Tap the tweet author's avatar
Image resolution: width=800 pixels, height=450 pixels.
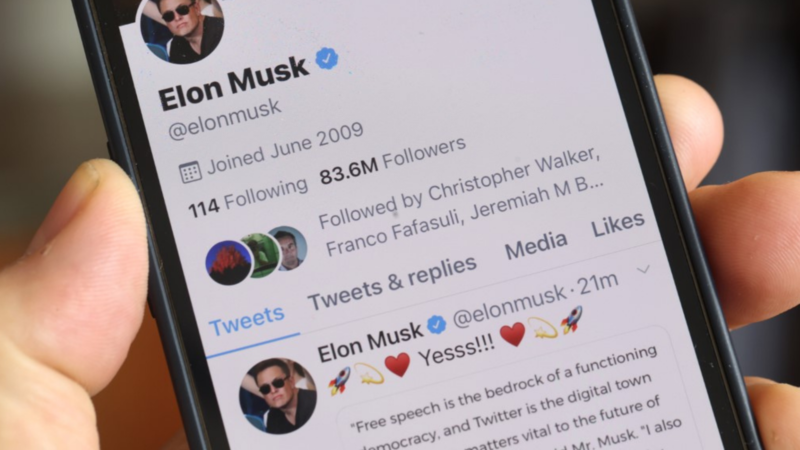278,396
